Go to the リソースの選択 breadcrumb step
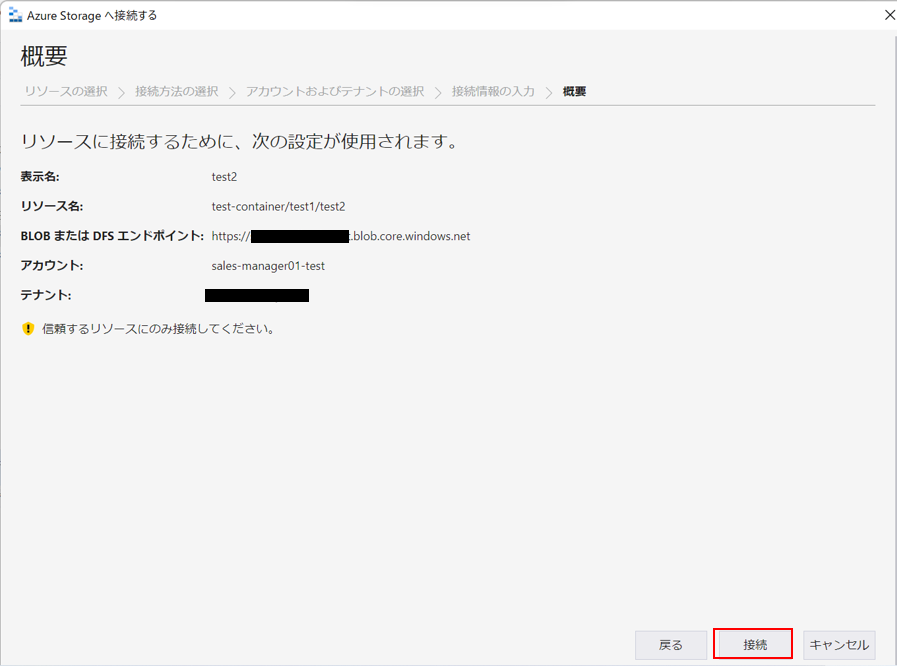This screenshot has height=666, width=897. (66, 92)
